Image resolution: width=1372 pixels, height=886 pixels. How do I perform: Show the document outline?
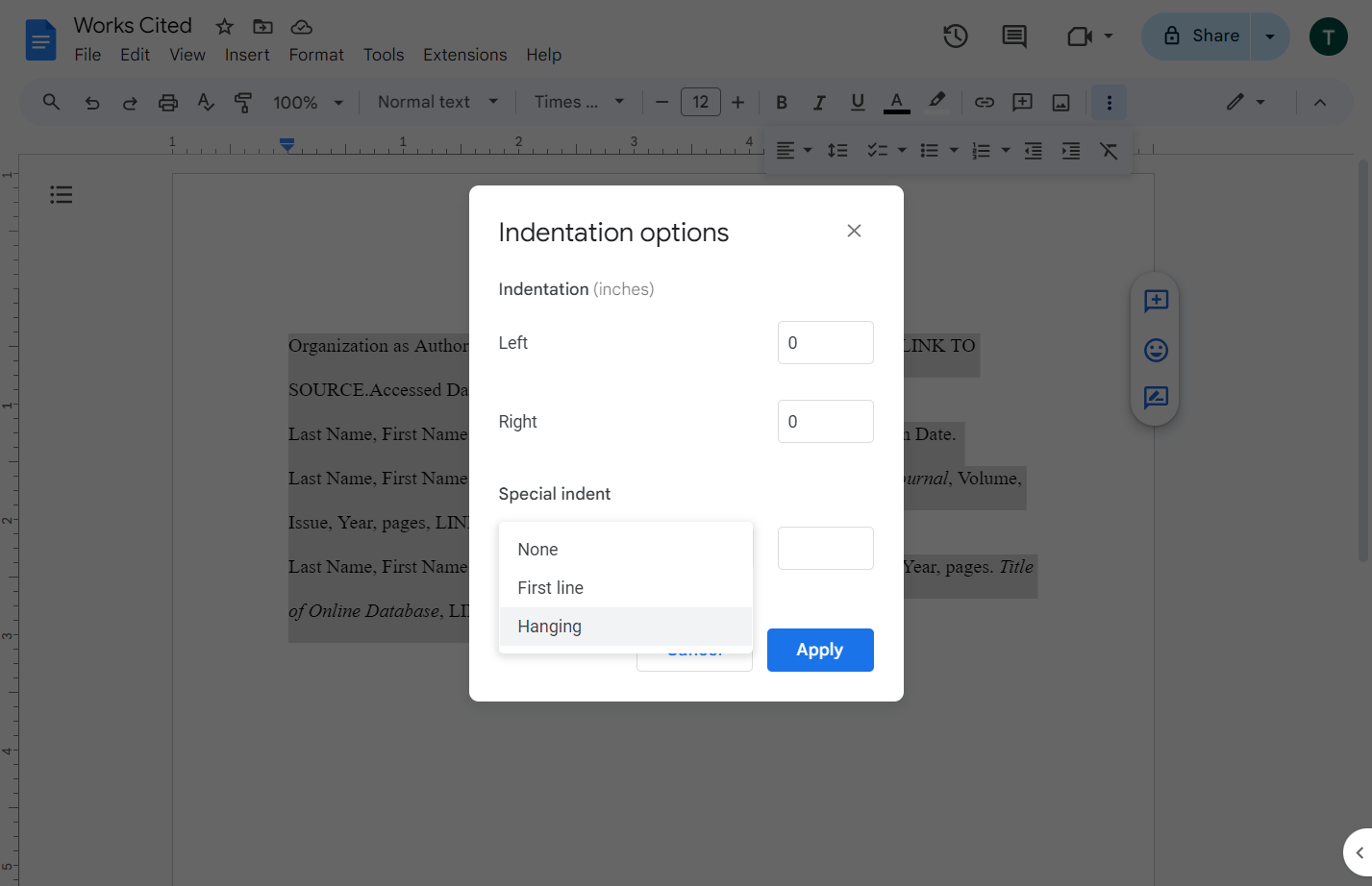click(x=62, y=195)
